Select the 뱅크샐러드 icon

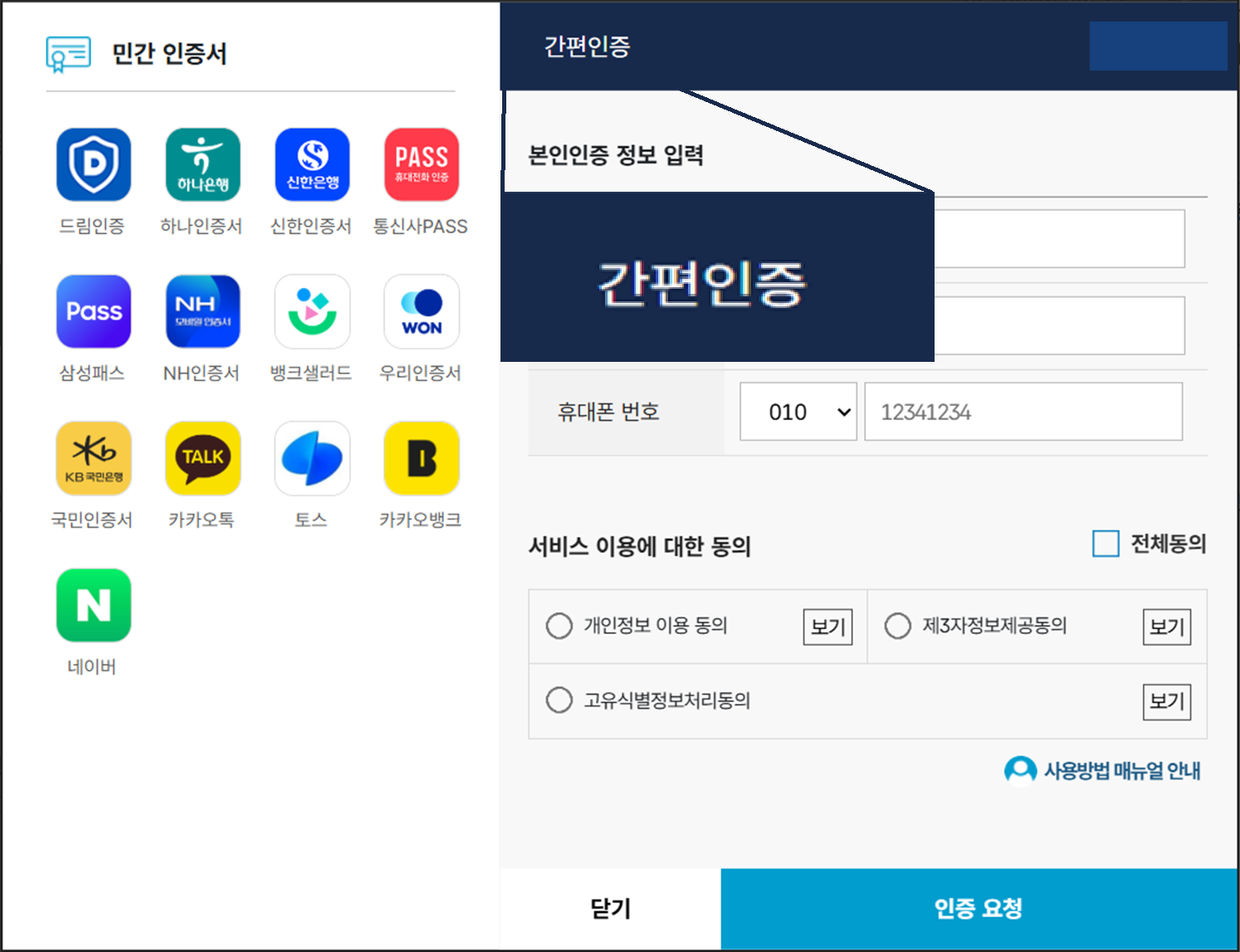tap(312, 311)
